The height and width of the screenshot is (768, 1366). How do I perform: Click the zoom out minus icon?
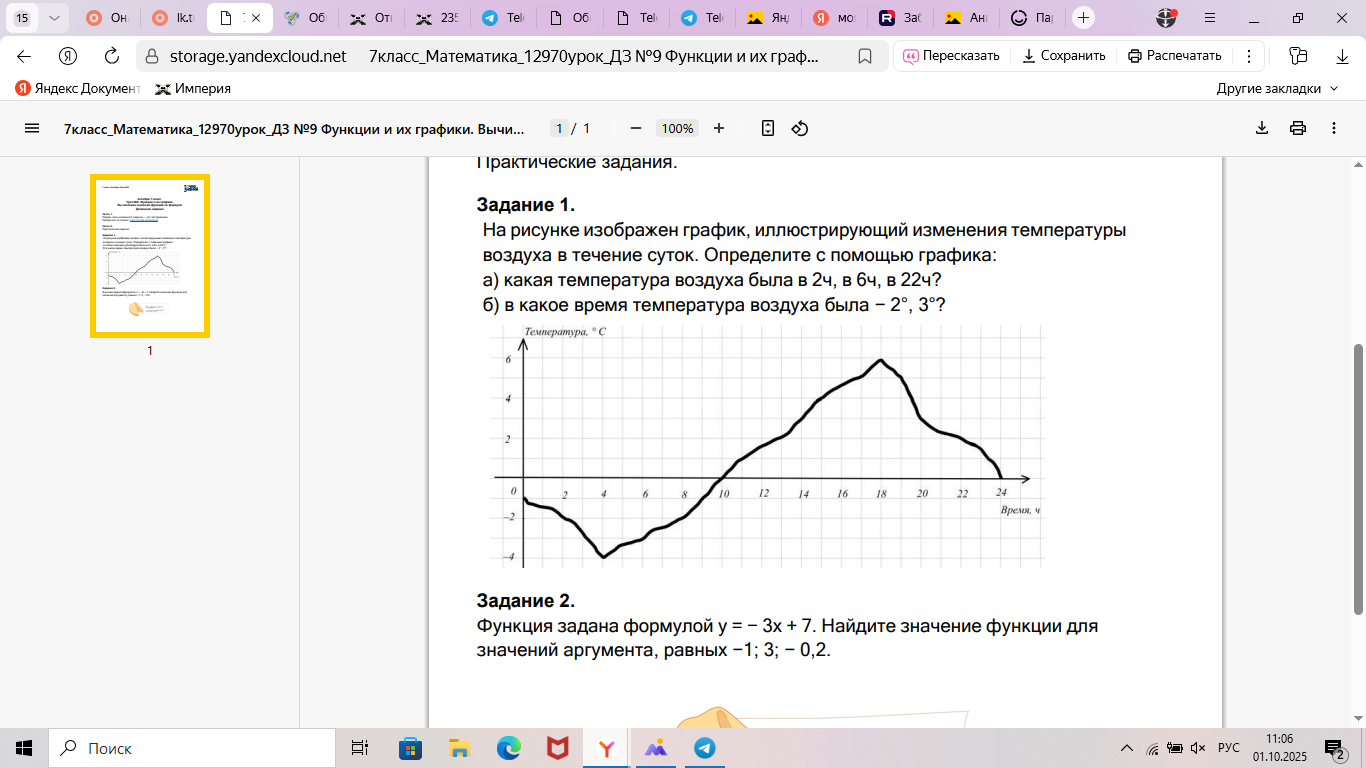[635, 128]
